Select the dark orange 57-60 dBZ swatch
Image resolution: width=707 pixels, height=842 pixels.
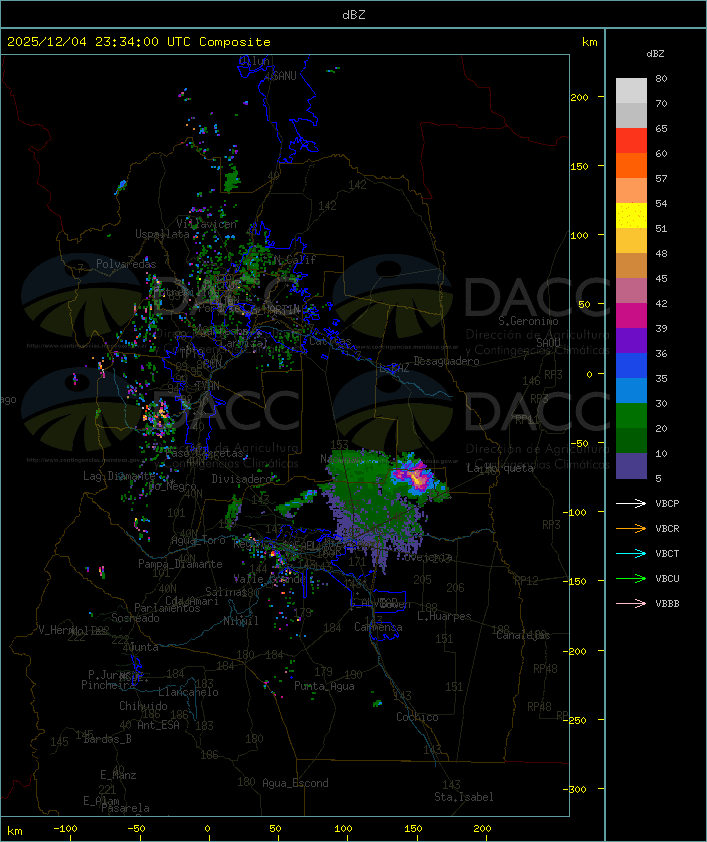[631, 165]
